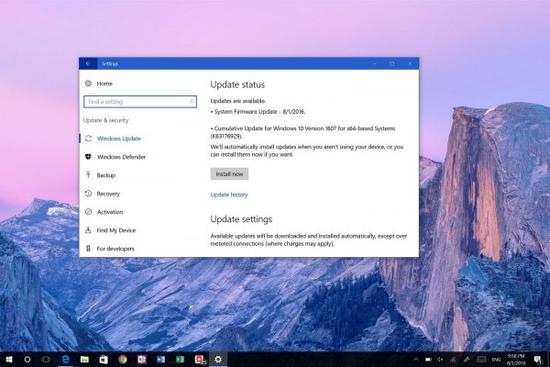This screenshot has height=367, width=550.
Task: Click the Recovery history clock icon
Action: (88, 193)
